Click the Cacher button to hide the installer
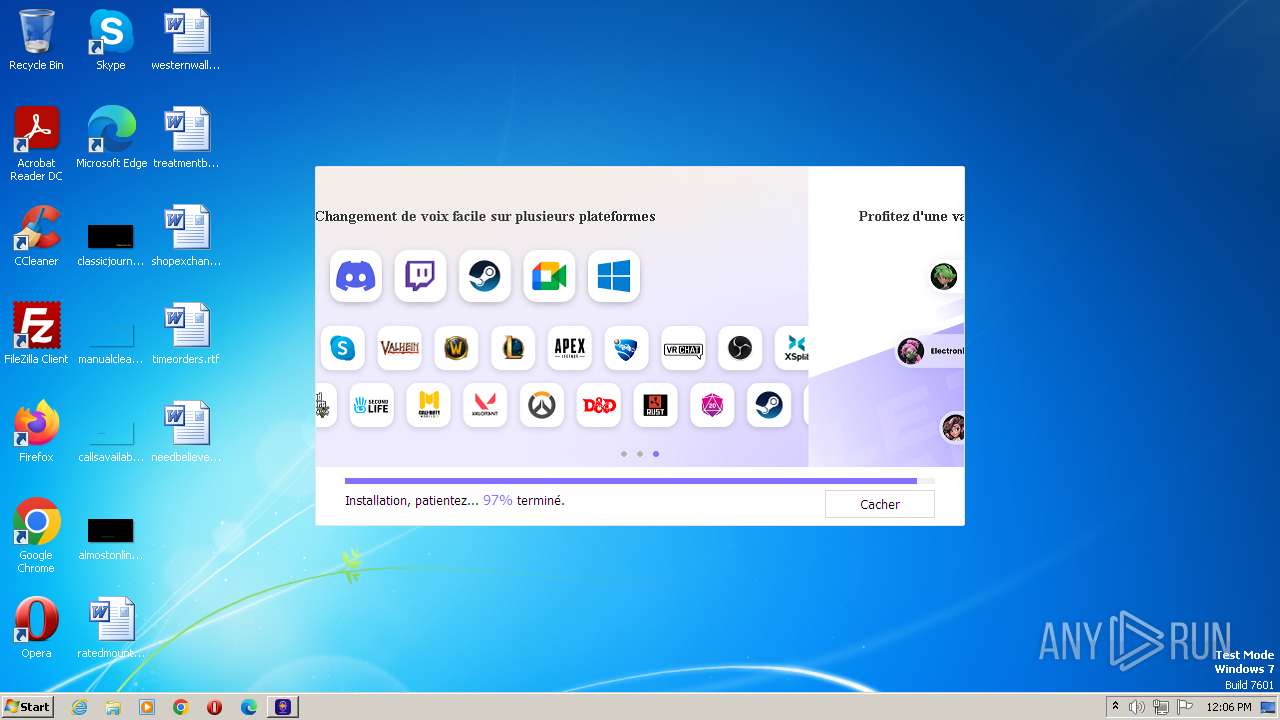The height and width of the screenshot is (720, 1280). tap(880, 504)
